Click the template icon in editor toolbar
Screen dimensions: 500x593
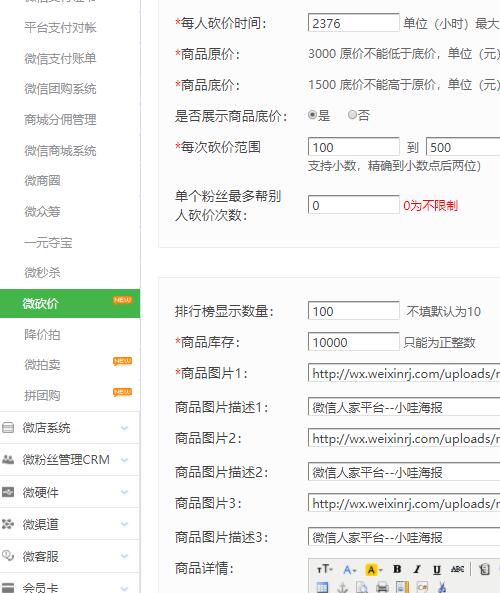(x=402, y=587)
